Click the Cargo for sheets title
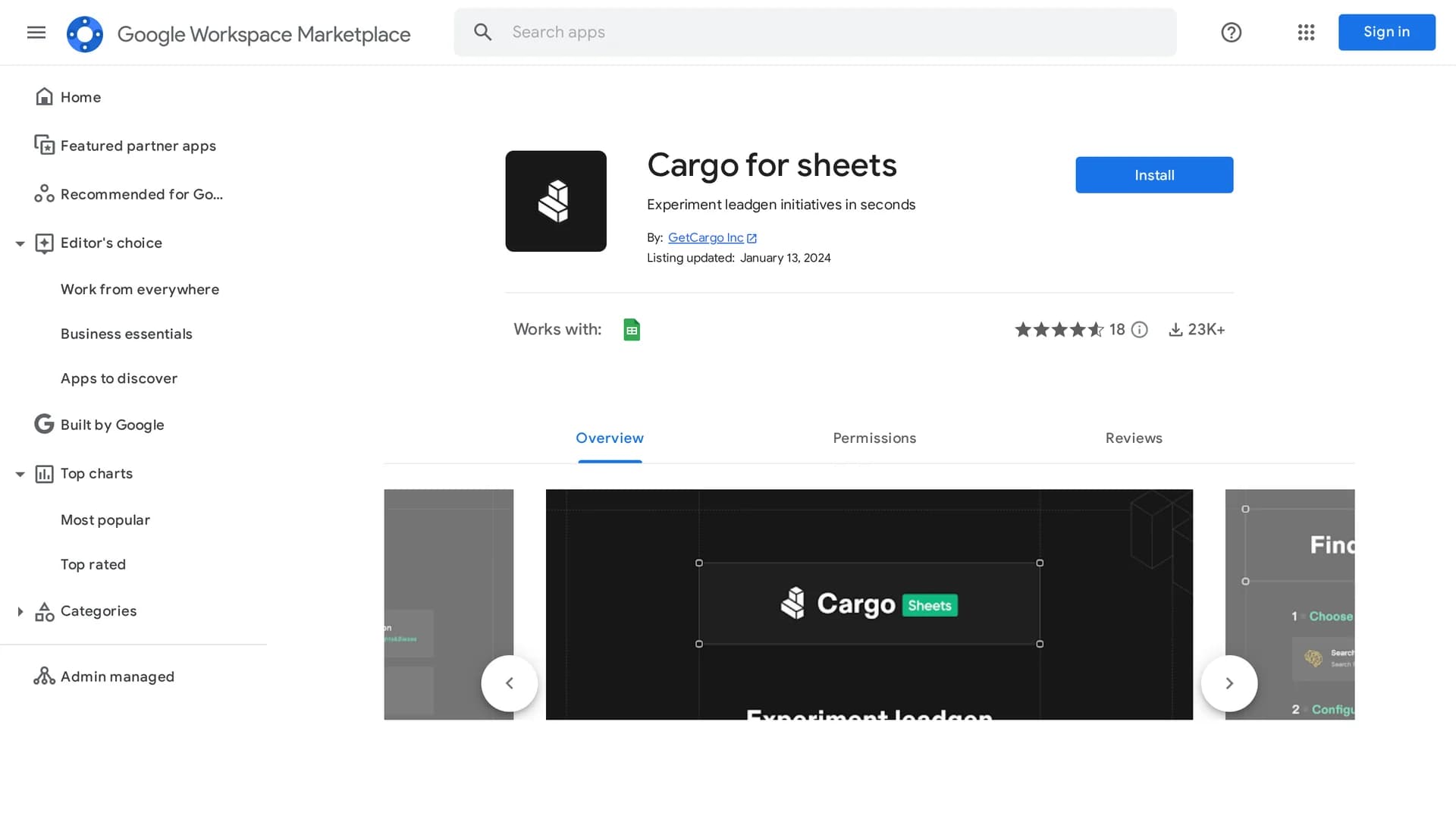The width and height of the screenshot is (1456, 819). pyautogui.click(x=772, y=165)
